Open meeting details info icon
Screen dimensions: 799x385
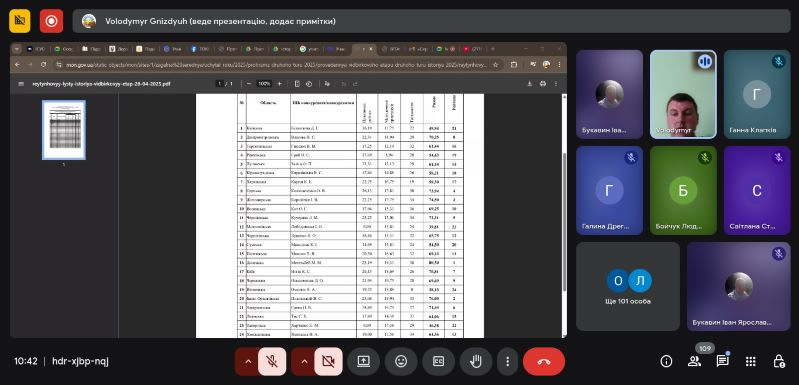pyautogui.click(x=666, y=362)
